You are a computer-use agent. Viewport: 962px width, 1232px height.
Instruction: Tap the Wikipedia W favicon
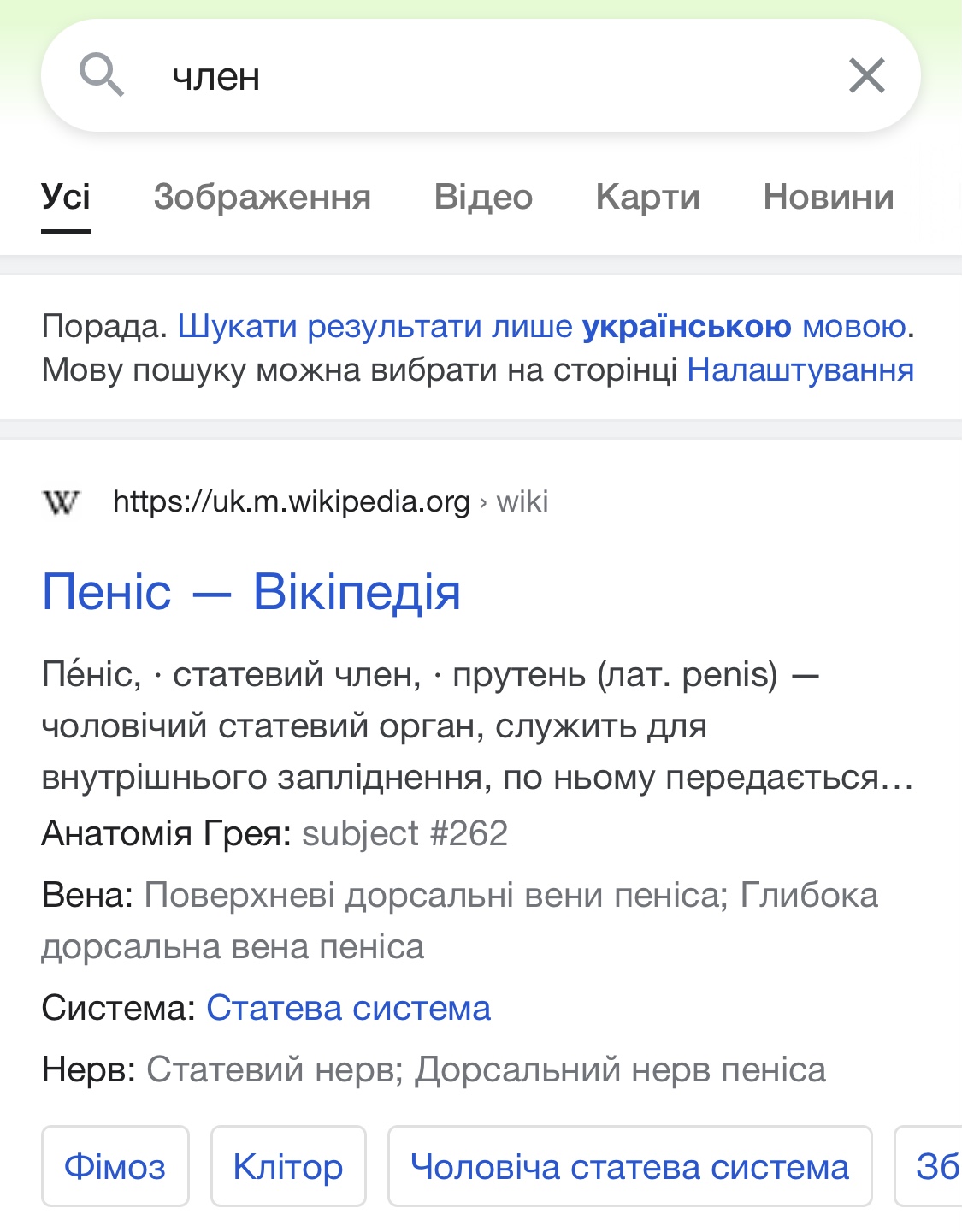pos(61,502)
